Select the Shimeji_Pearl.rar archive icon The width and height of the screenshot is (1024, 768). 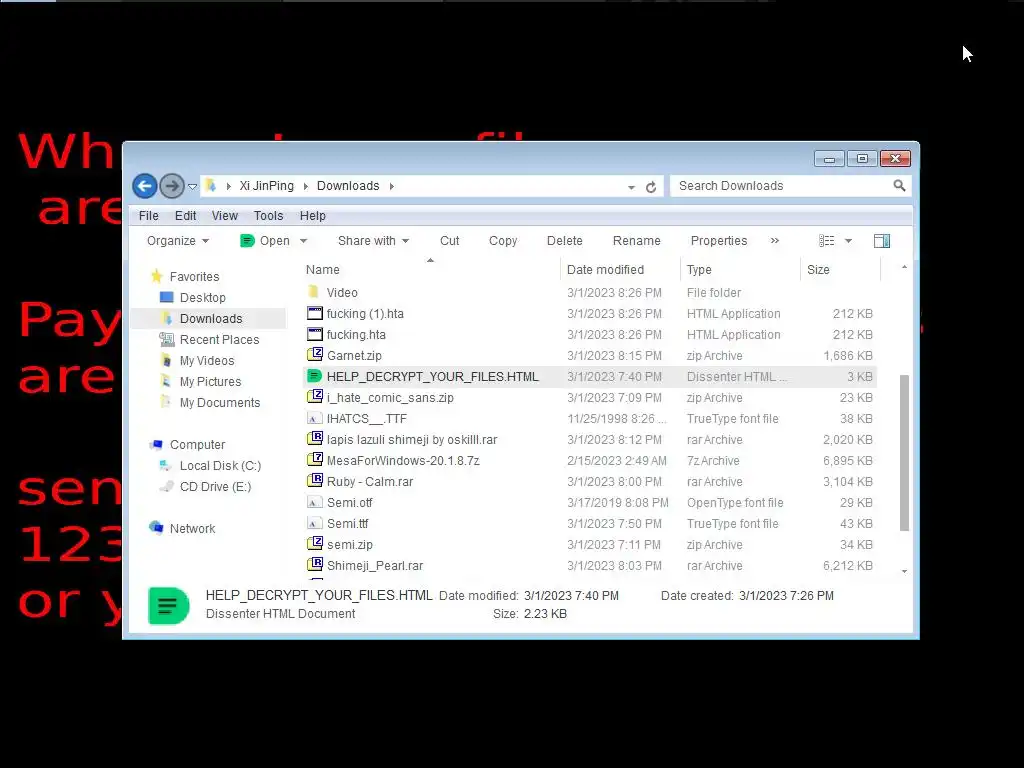(315, 564)
